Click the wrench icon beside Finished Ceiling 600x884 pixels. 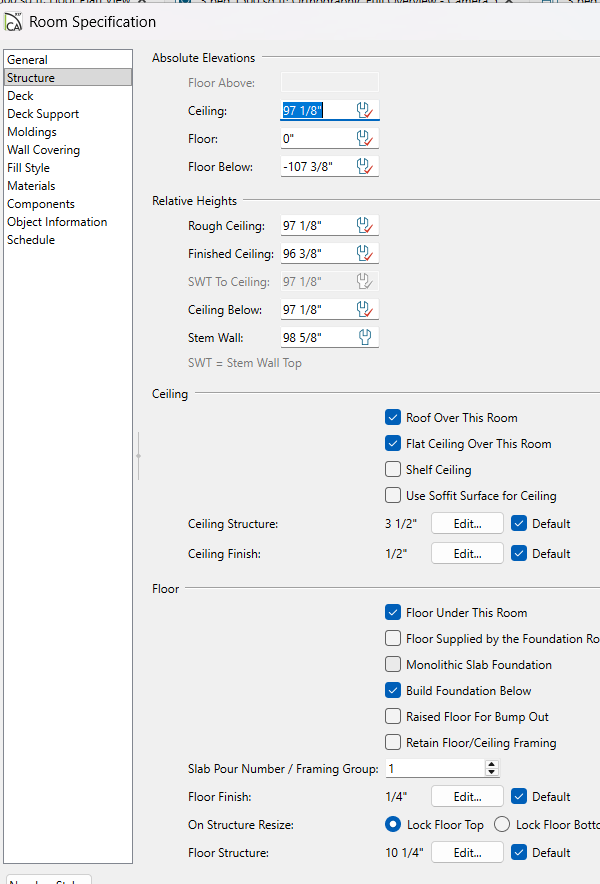pyautogui.click(x=365, y=254)
